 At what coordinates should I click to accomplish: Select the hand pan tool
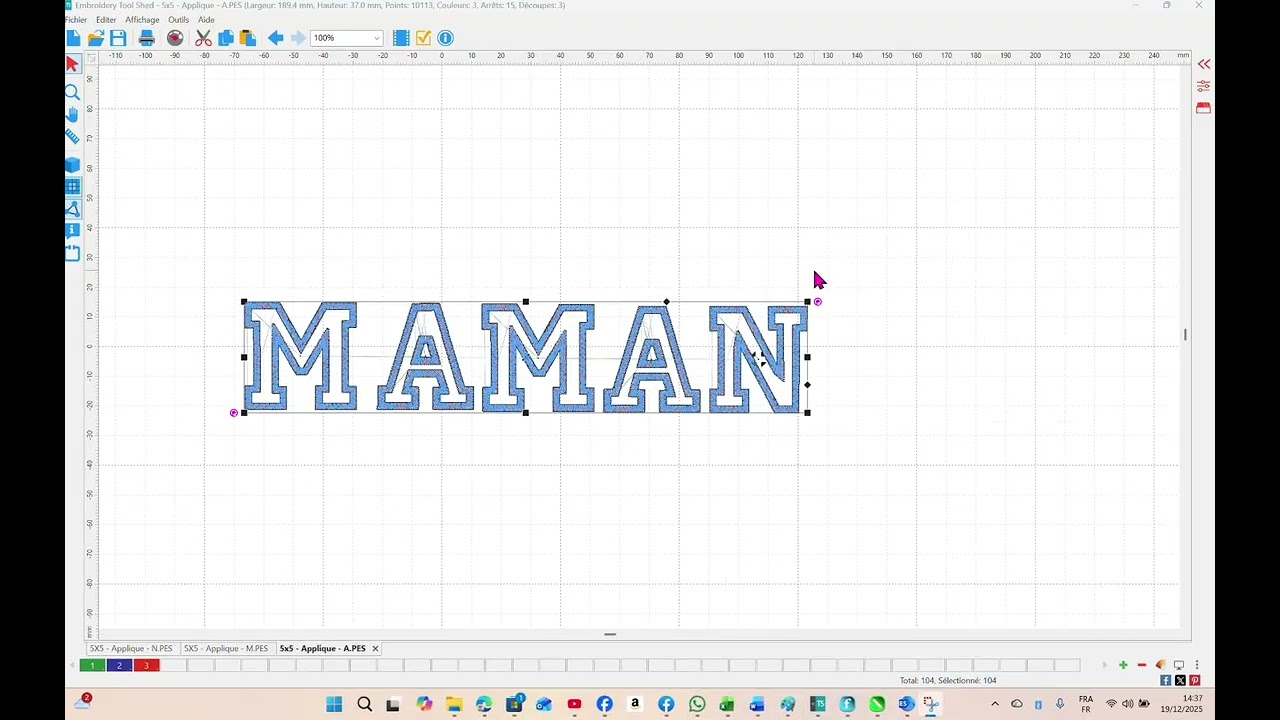(x=72, y=115)
